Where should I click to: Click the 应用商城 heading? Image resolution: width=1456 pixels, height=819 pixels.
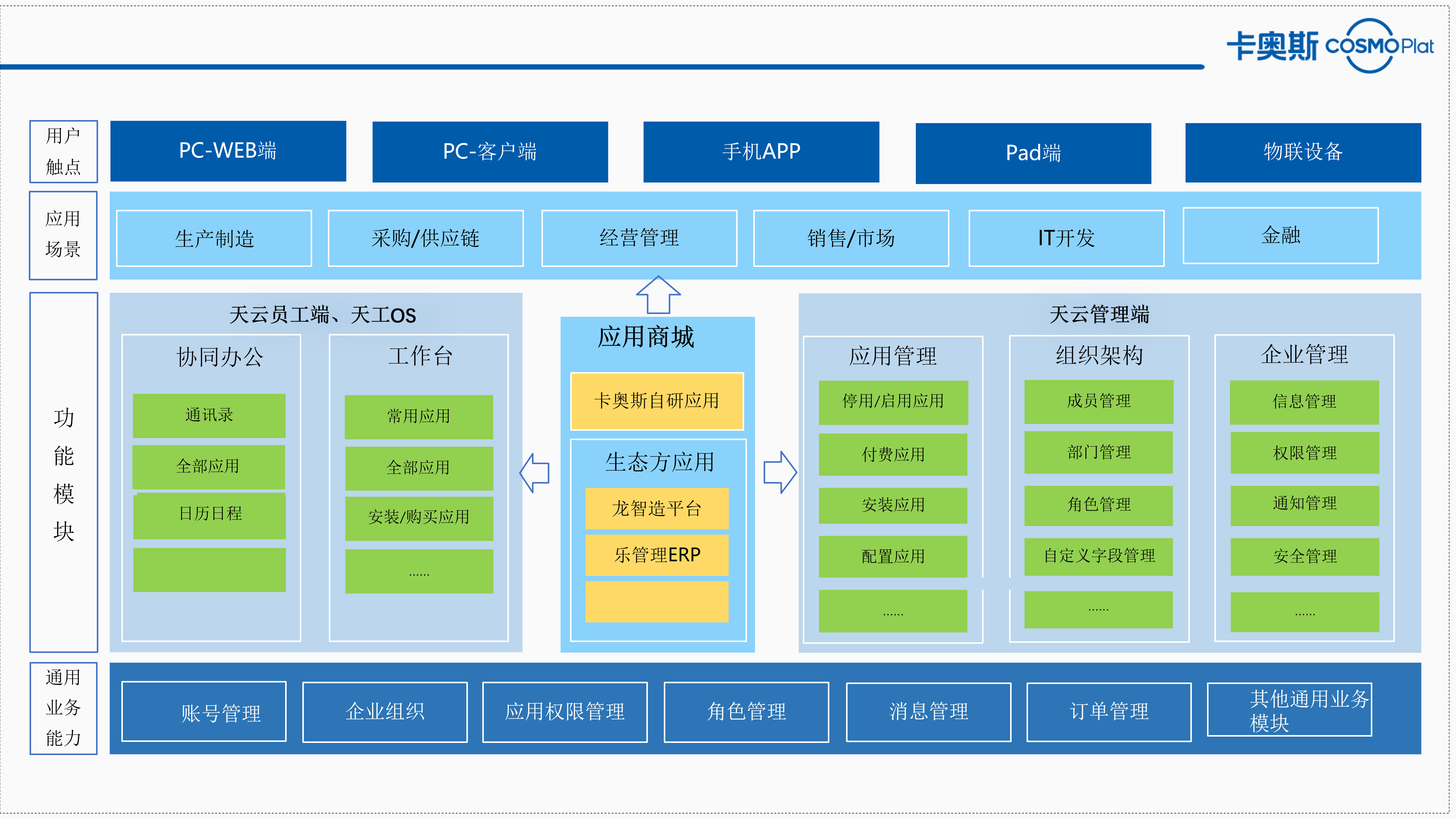click(646, 337)
